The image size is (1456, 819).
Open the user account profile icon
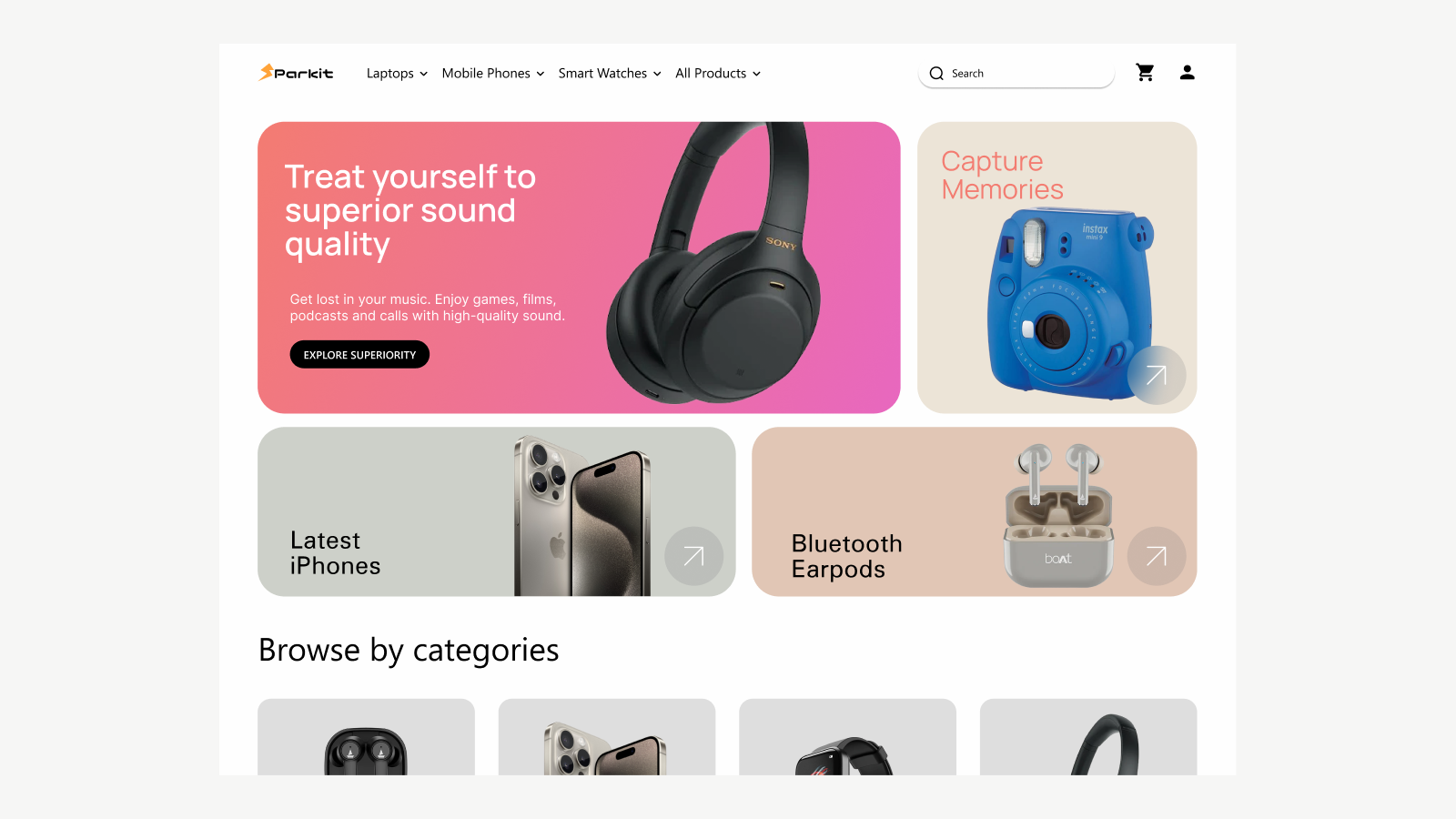click(1187, 73)
